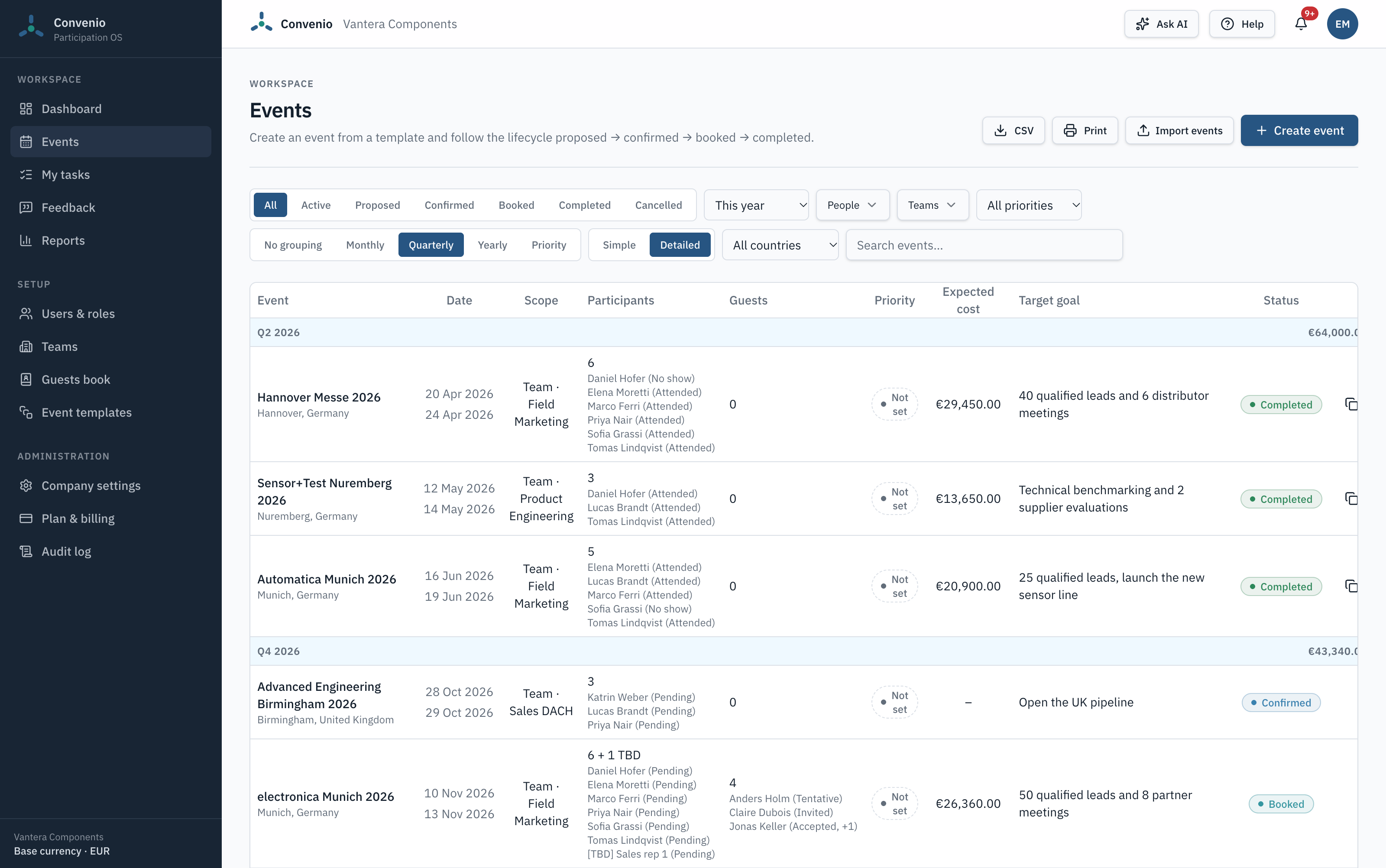This screenshot has height=868, width=1386.
Task: Switch grouping to No grouping
Action: point(293,245)
